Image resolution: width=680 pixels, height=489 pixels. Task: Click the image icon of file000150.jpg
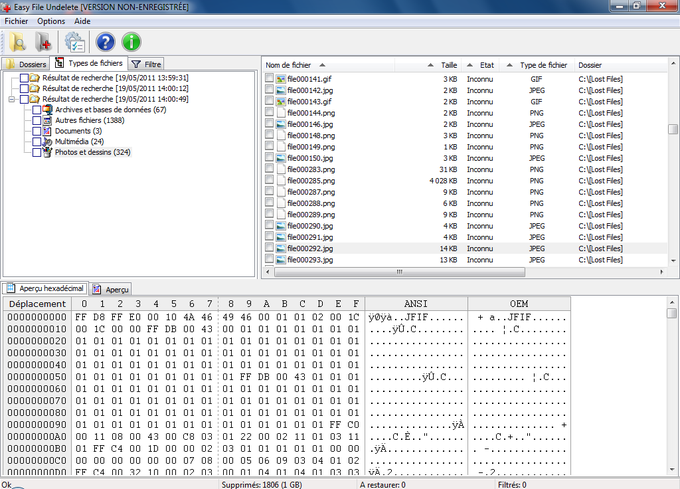point(281,158)
